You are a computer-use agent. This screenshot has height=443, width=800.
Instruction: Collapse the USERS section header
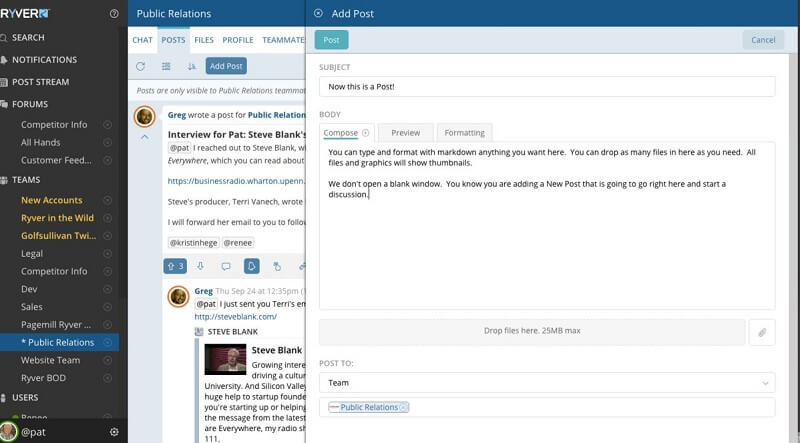[25, 397]
